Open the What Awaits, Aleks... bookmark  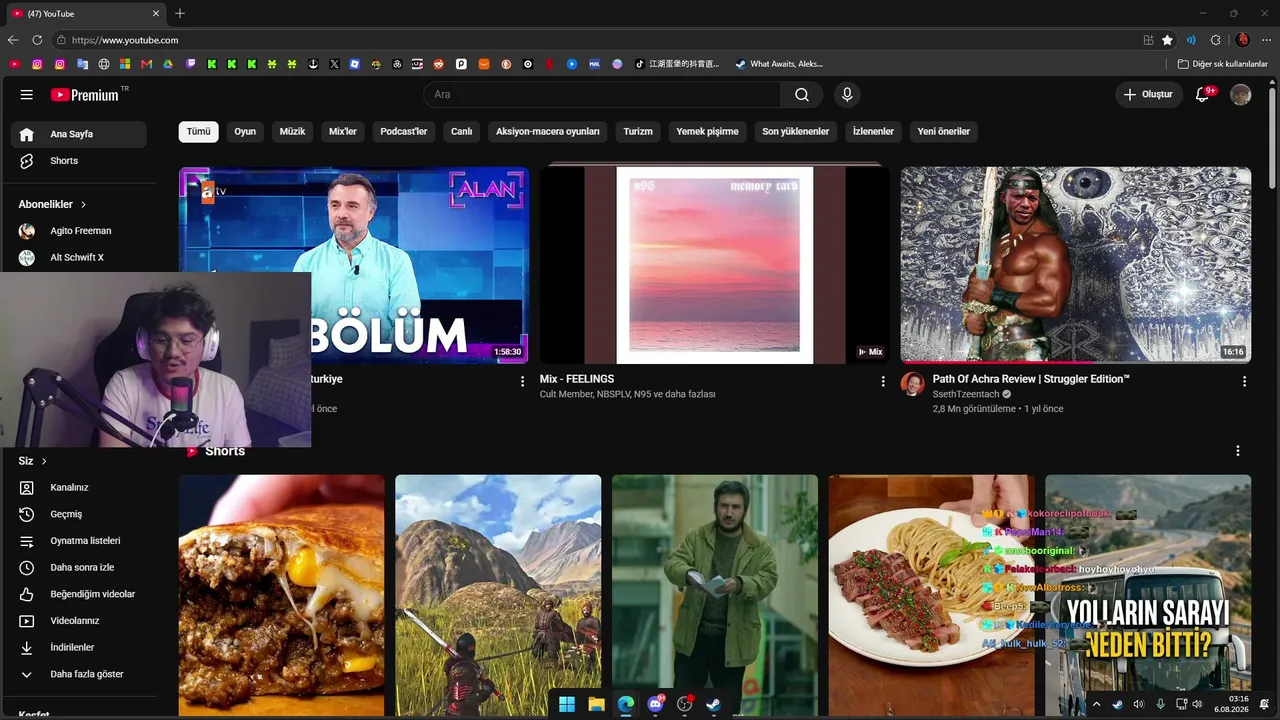(779, 64)
